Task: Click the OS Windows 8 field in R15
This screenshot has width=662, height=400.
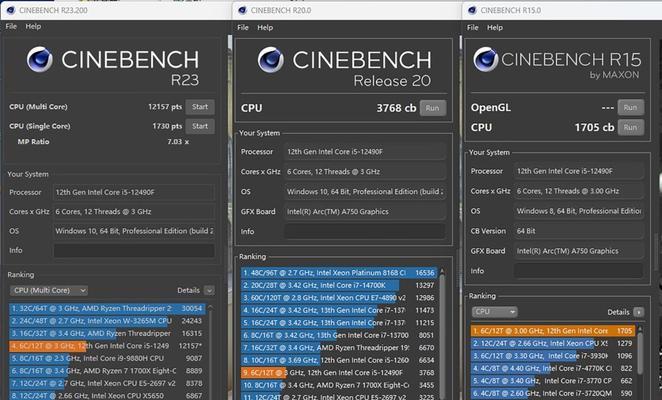Action: 578,211
